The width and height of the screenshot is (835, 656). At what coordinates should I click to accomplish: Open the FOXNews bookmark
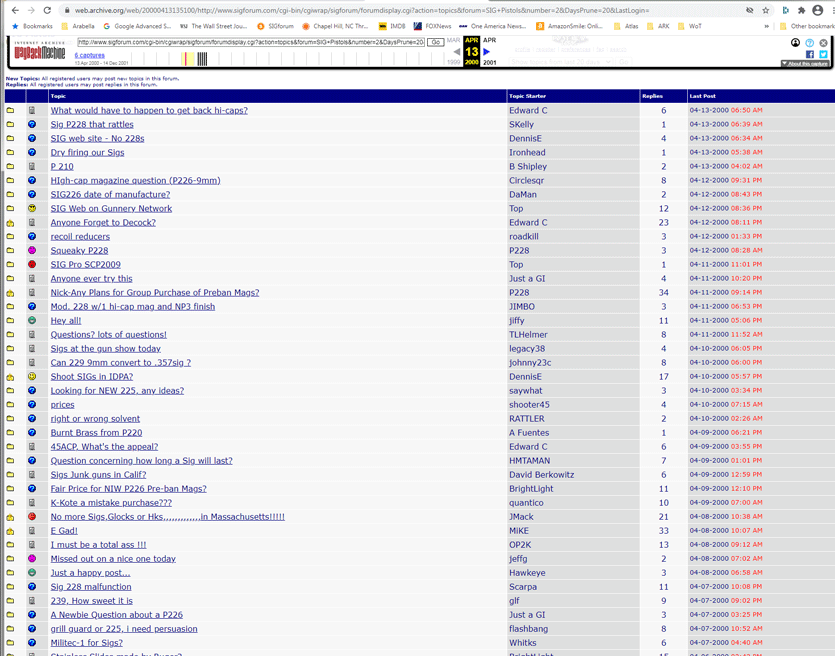click(432, 26)
